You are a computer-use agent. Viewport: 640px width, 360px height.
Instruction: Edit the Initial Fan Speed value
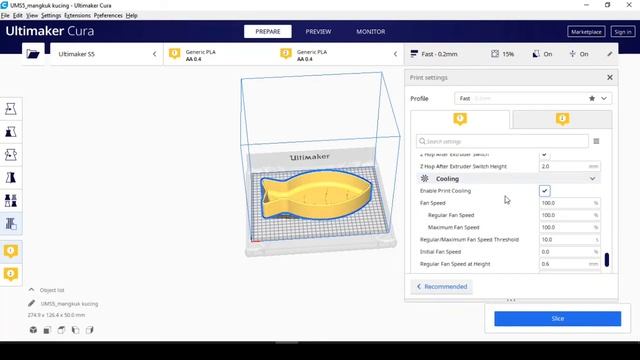(570, 252)
